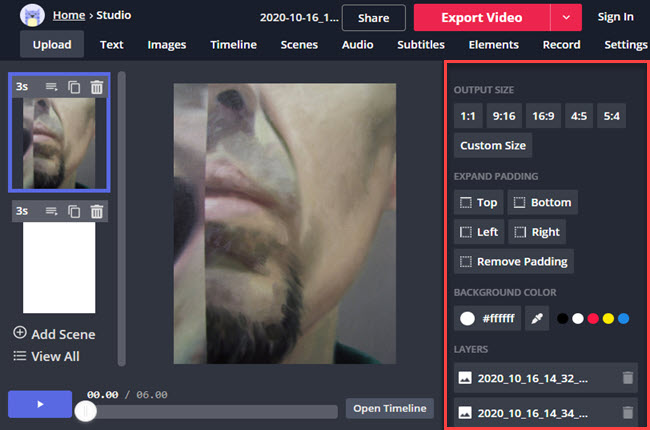Delete the 2020_10_16_14_34 layer
This screenshot has width=650, height=430.
pyautogui.click(x=628, y=413)
